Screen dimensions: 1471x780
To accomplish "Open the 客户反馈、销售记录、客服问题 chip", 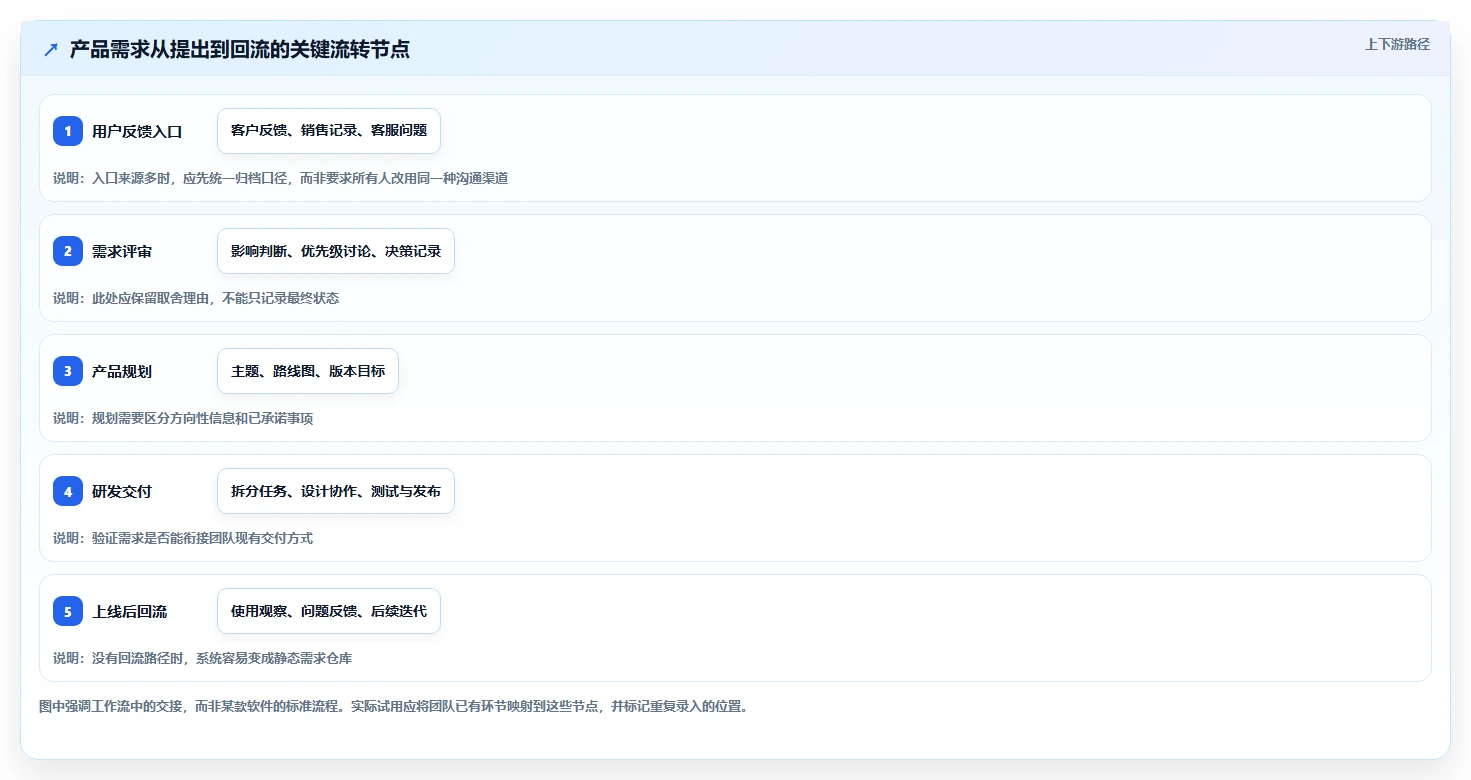I will click(329, 131).
